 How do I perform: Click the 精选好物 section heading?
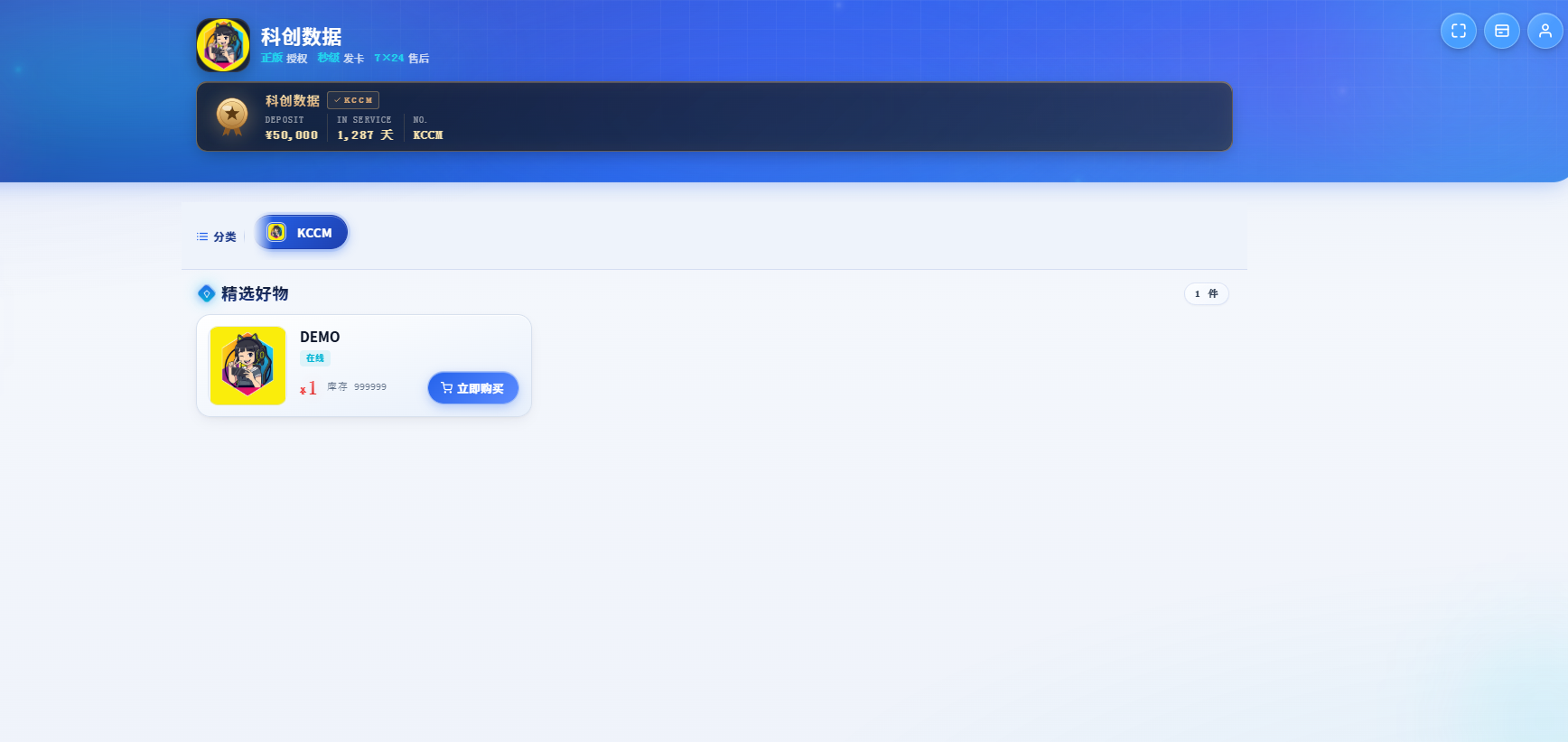[255, 293]
